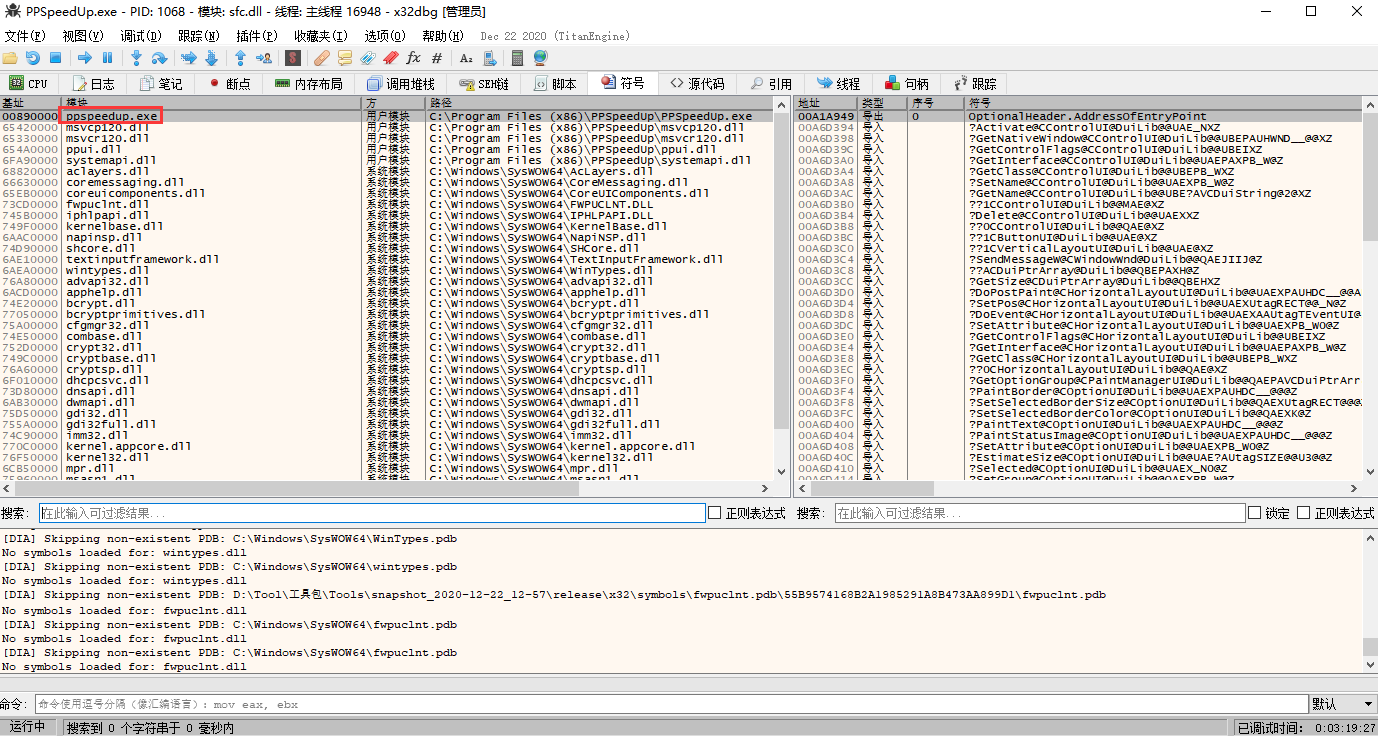Switch to the 日志 tab
This screenshot has height=736, width=1378.
[x=93, y=84]
